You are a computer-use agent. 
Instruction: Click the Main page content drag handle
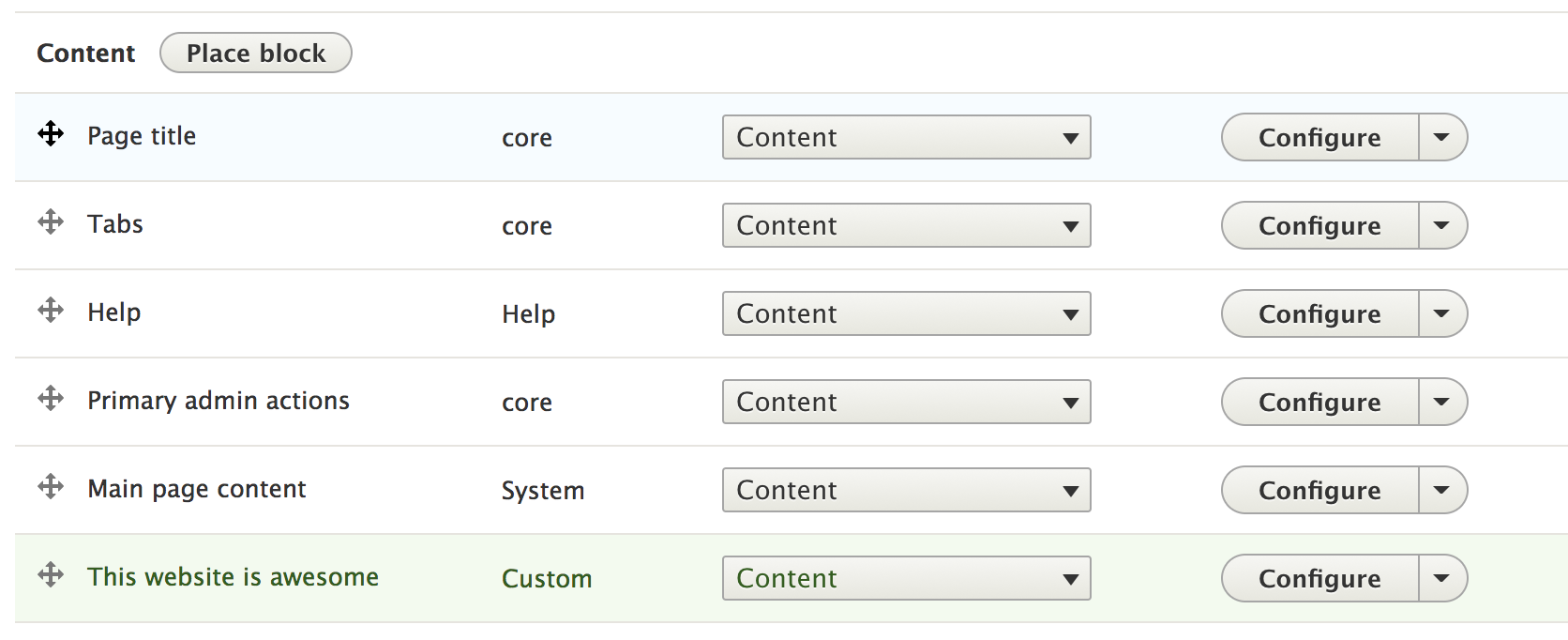(51, 487)
